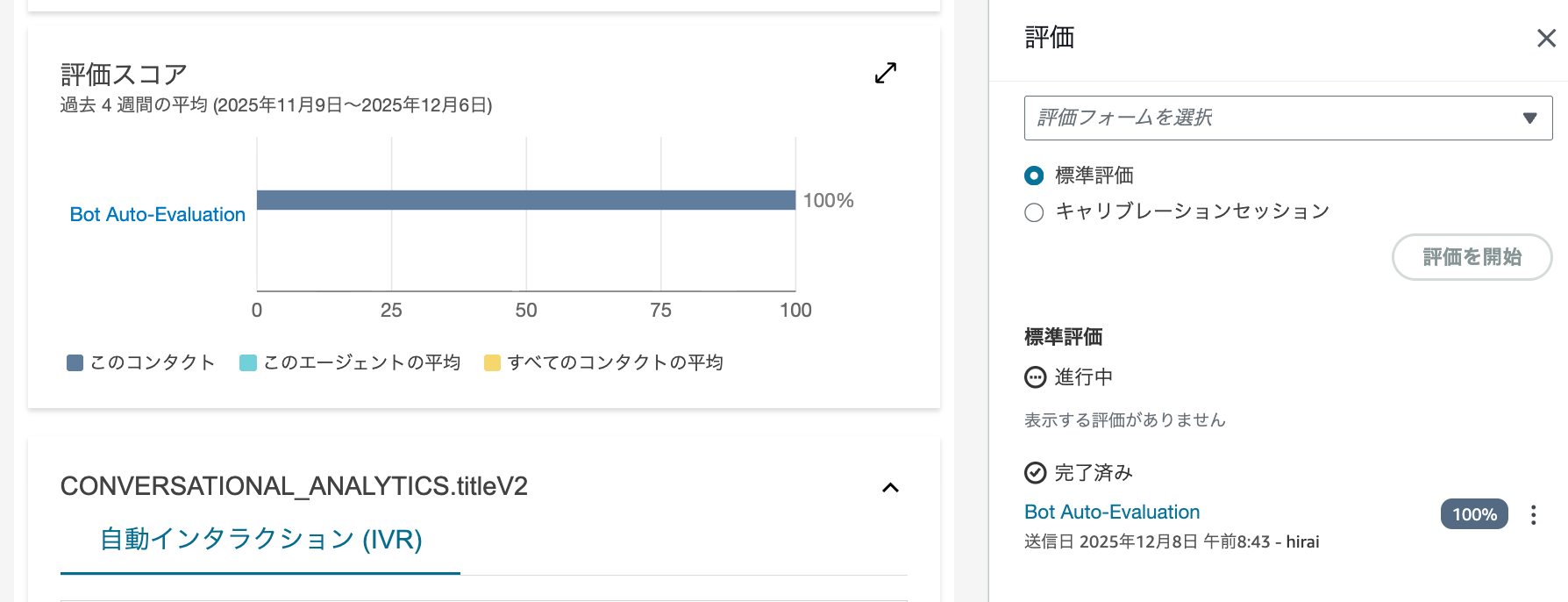Select the 標準評価 radio button

click(1034, 176)
